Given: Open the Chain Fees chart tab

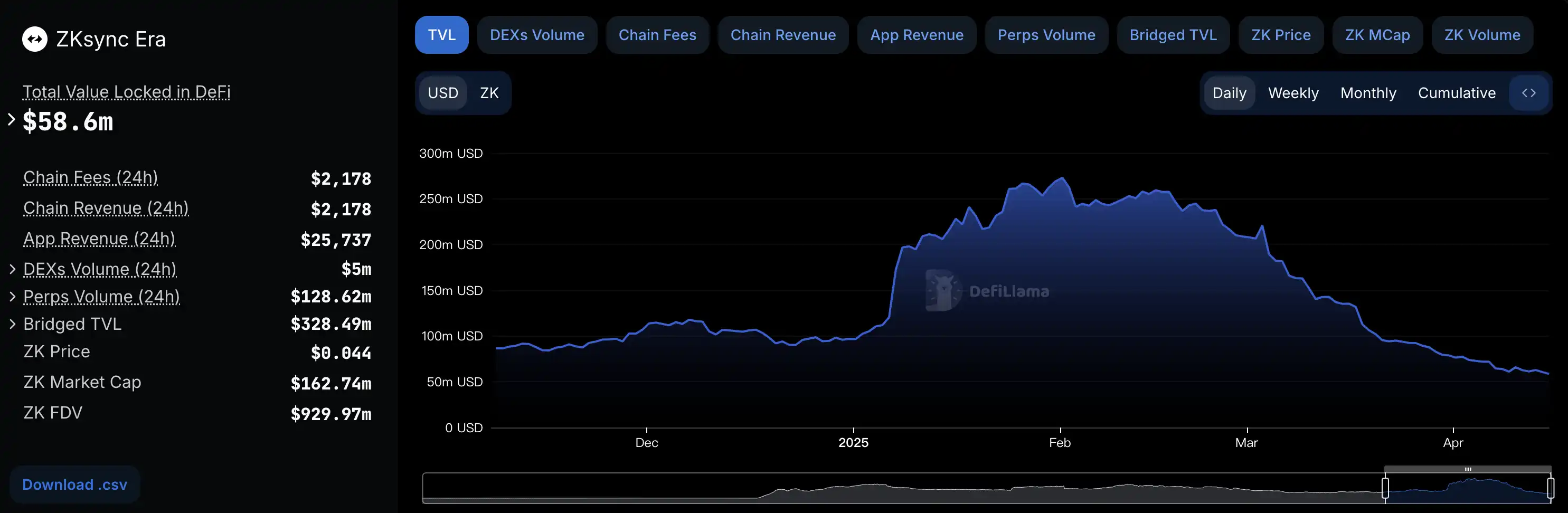Looking at the screenshot, I should coord(657,35).
